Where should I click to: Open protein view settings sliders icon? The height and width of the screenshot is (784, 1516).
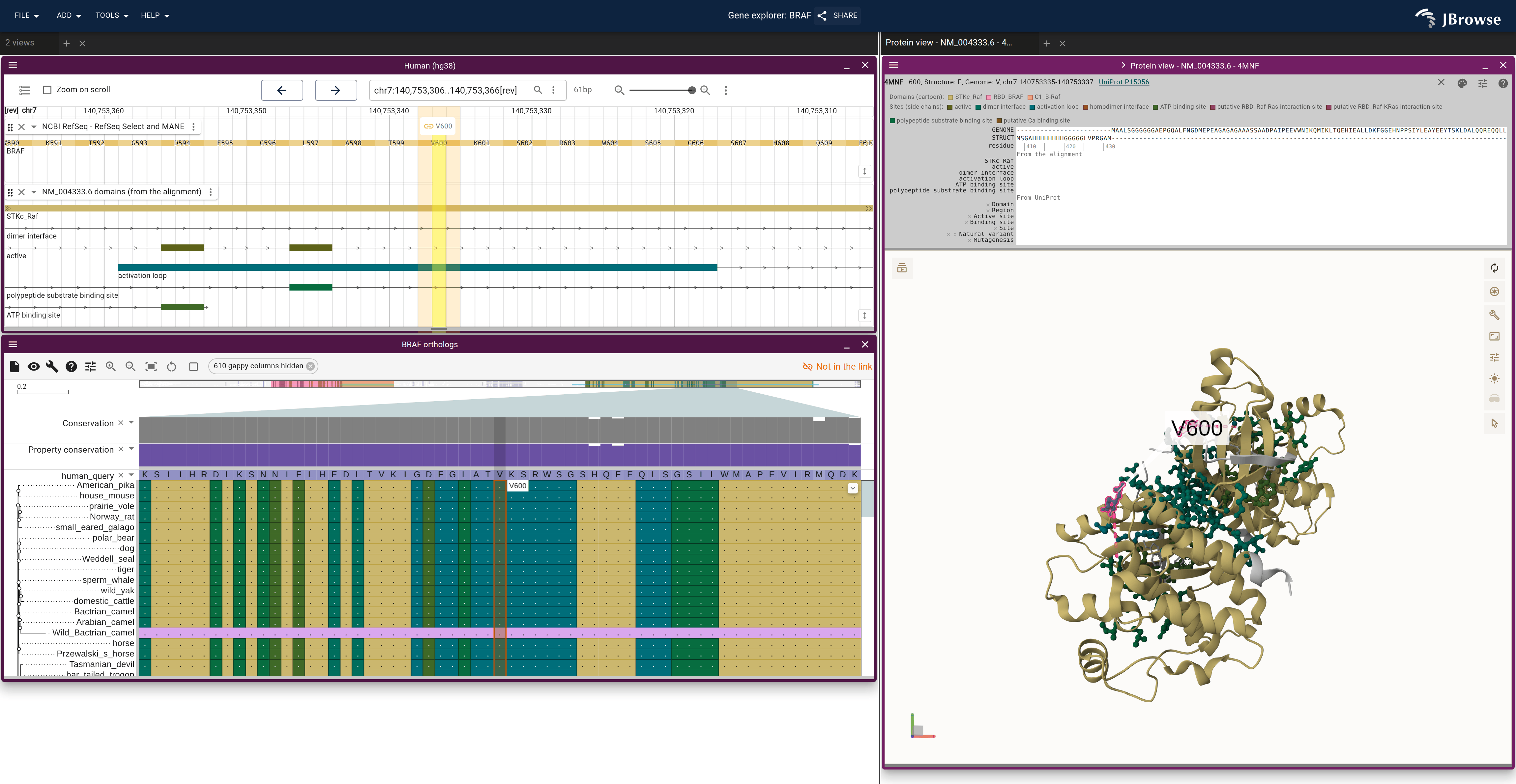1482,83
